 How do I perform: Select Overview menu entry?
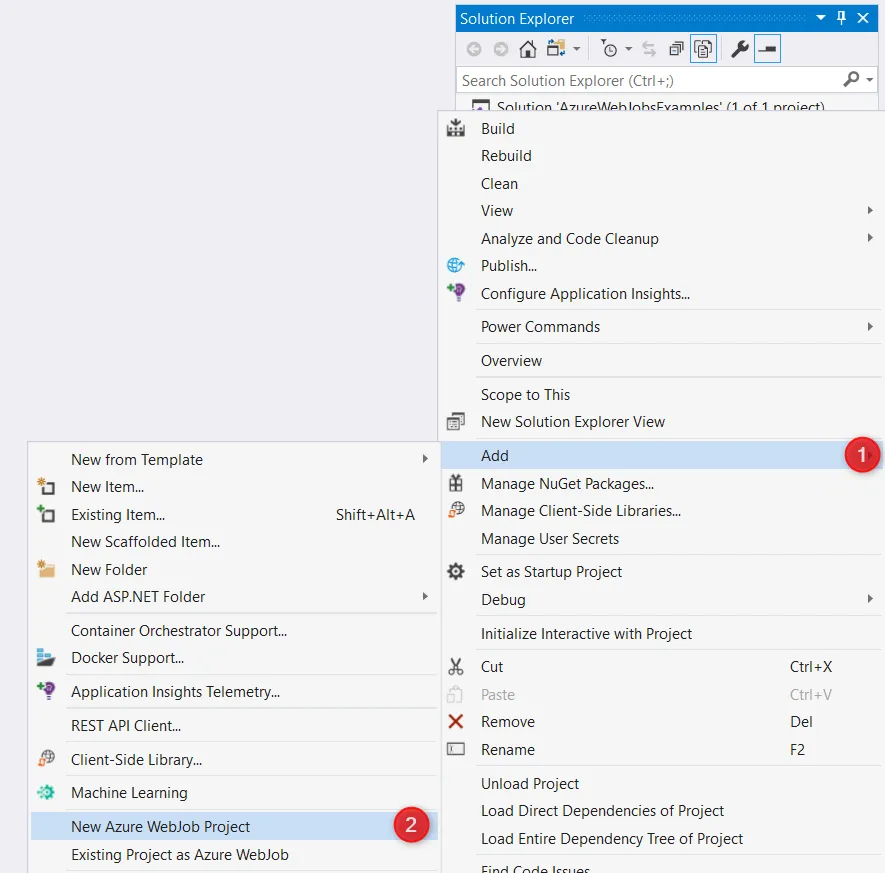[x=661, y=361]
